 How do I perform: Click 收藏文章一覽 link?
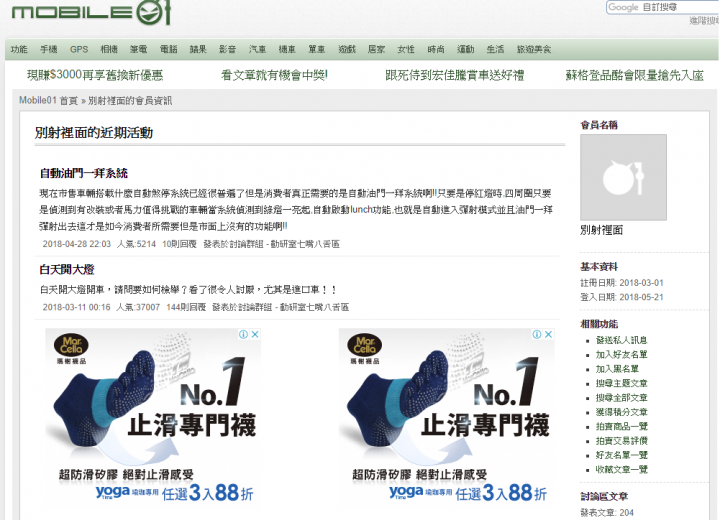click(x=621, y=469)
